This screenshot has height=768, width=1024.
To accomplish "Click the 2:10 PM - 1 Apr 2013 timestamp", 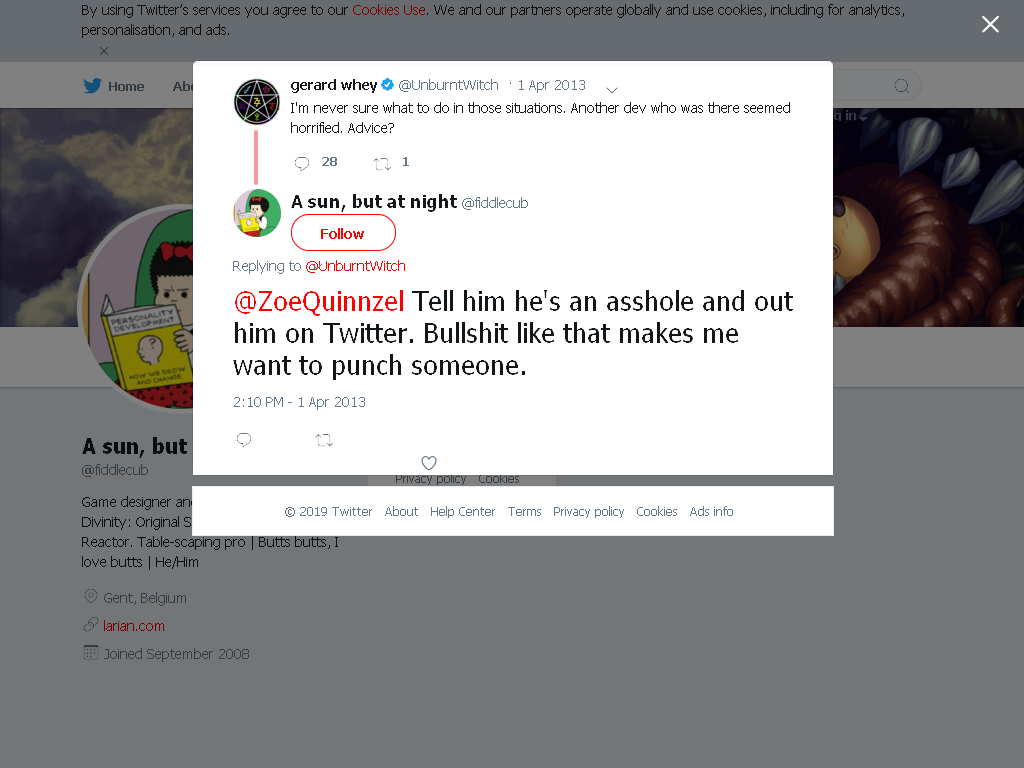I will tap(299, 402).
